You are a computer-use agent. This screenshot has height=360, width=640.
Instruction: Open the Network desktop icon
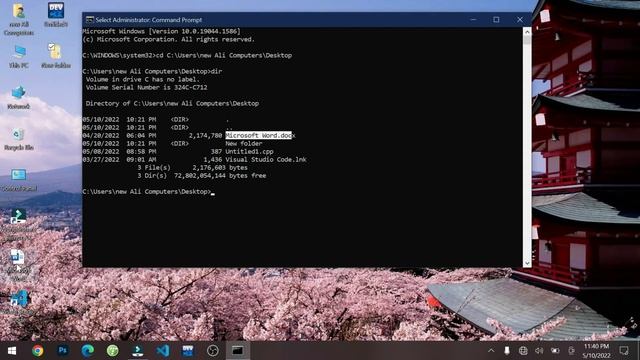tap(19, 97)
